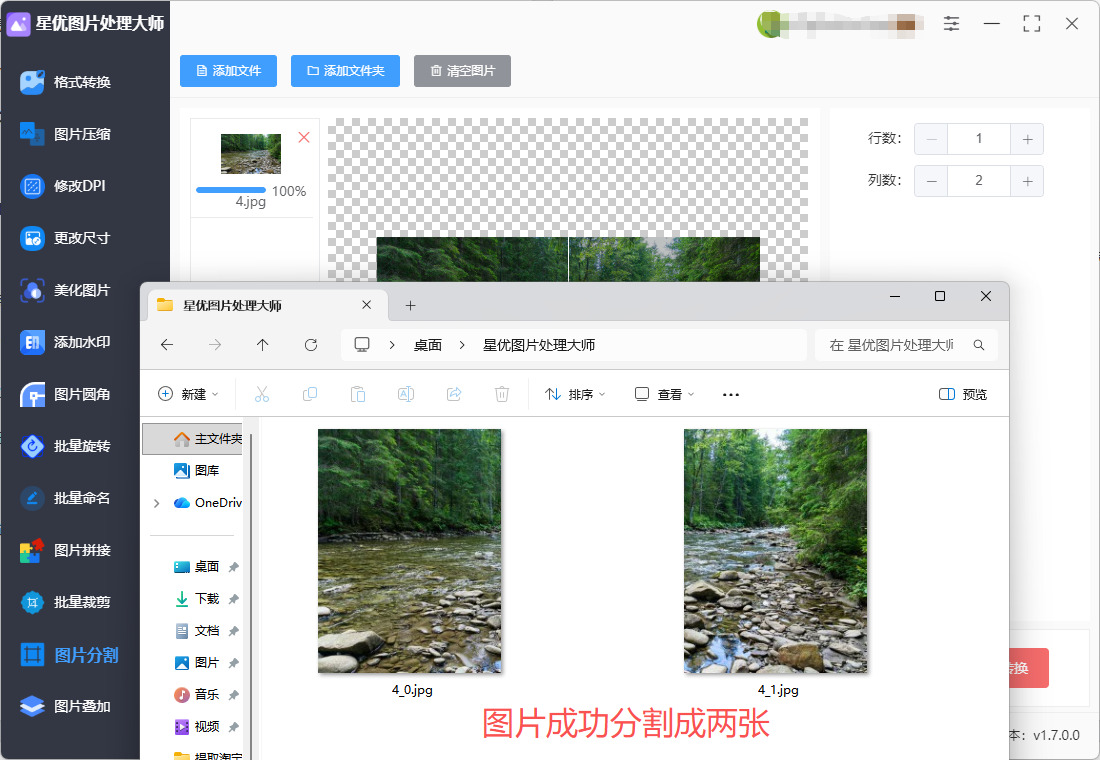The image size is (1100, 760).
Task: Expand chevron before 桌面 in breadcrumb
Action: [x=392, y=345]
